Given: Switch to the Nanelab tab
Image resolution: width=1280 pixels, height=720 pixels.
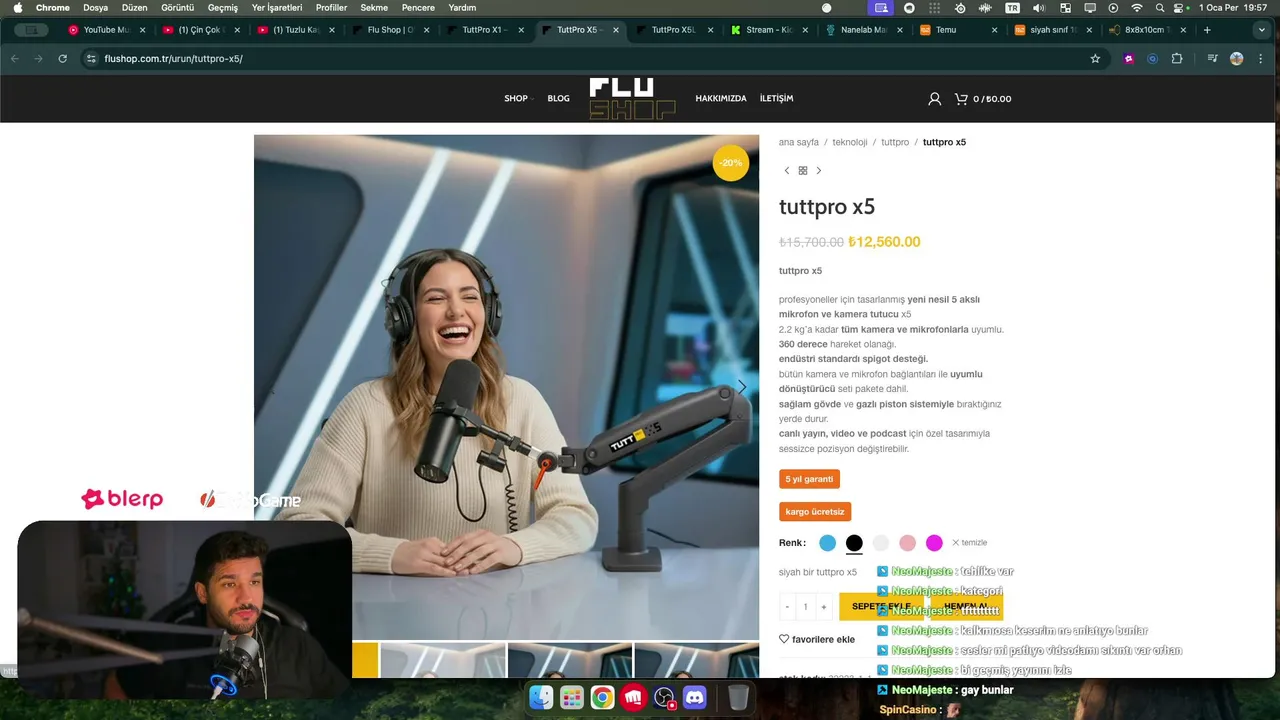Looking at the screenshot, I should pos(862,30).
